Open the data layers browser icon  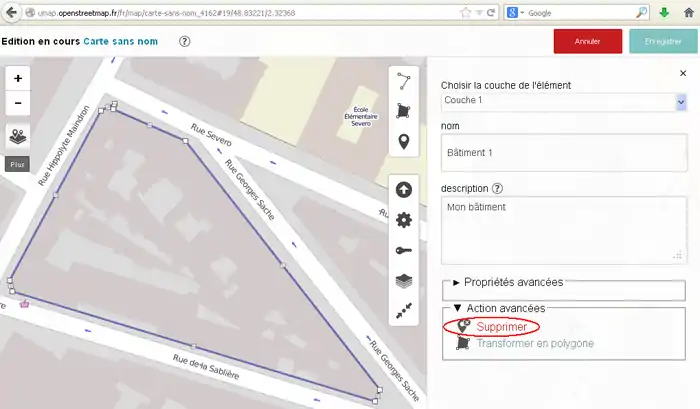[19, 136]
